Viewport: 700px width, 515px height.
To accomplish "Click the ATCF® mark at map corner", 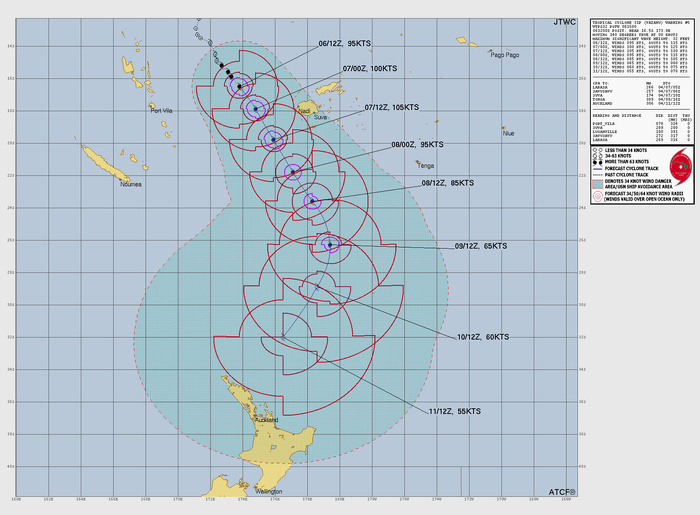I will (562, 492).
